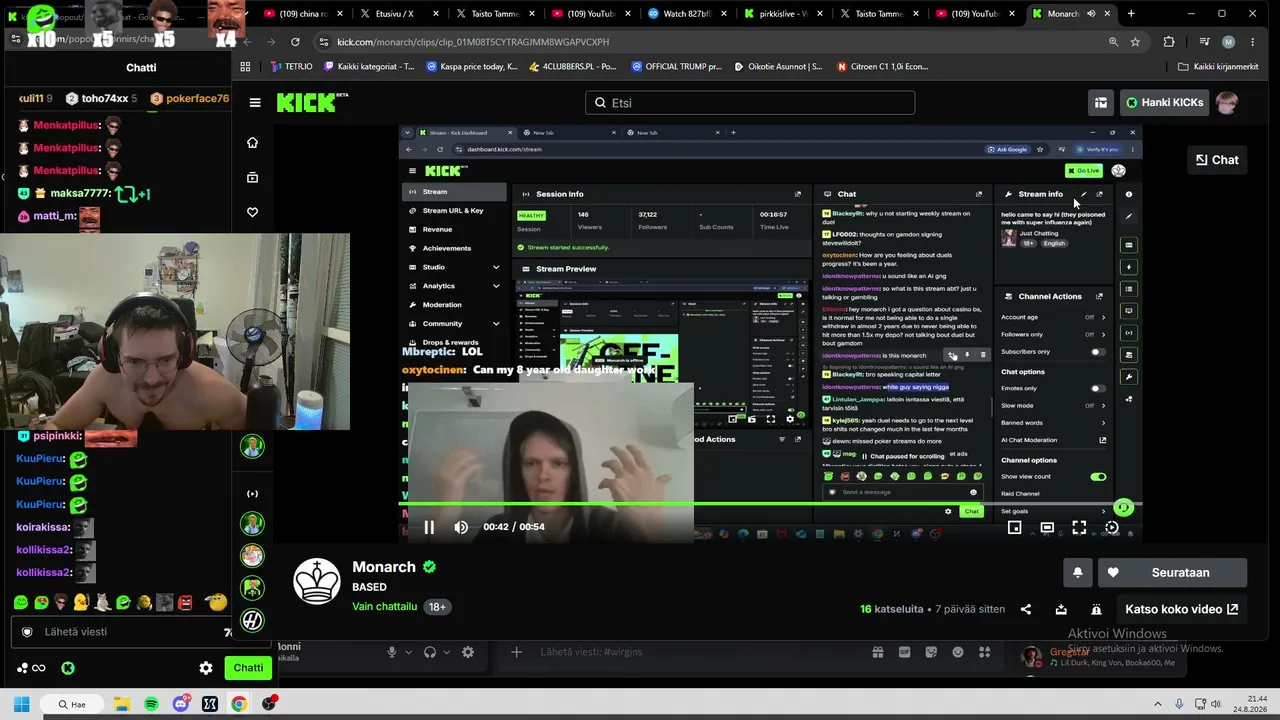The image size is (1280, 720).
Task: Click Monarch's chess king avatar
Action: pos(317,581)
